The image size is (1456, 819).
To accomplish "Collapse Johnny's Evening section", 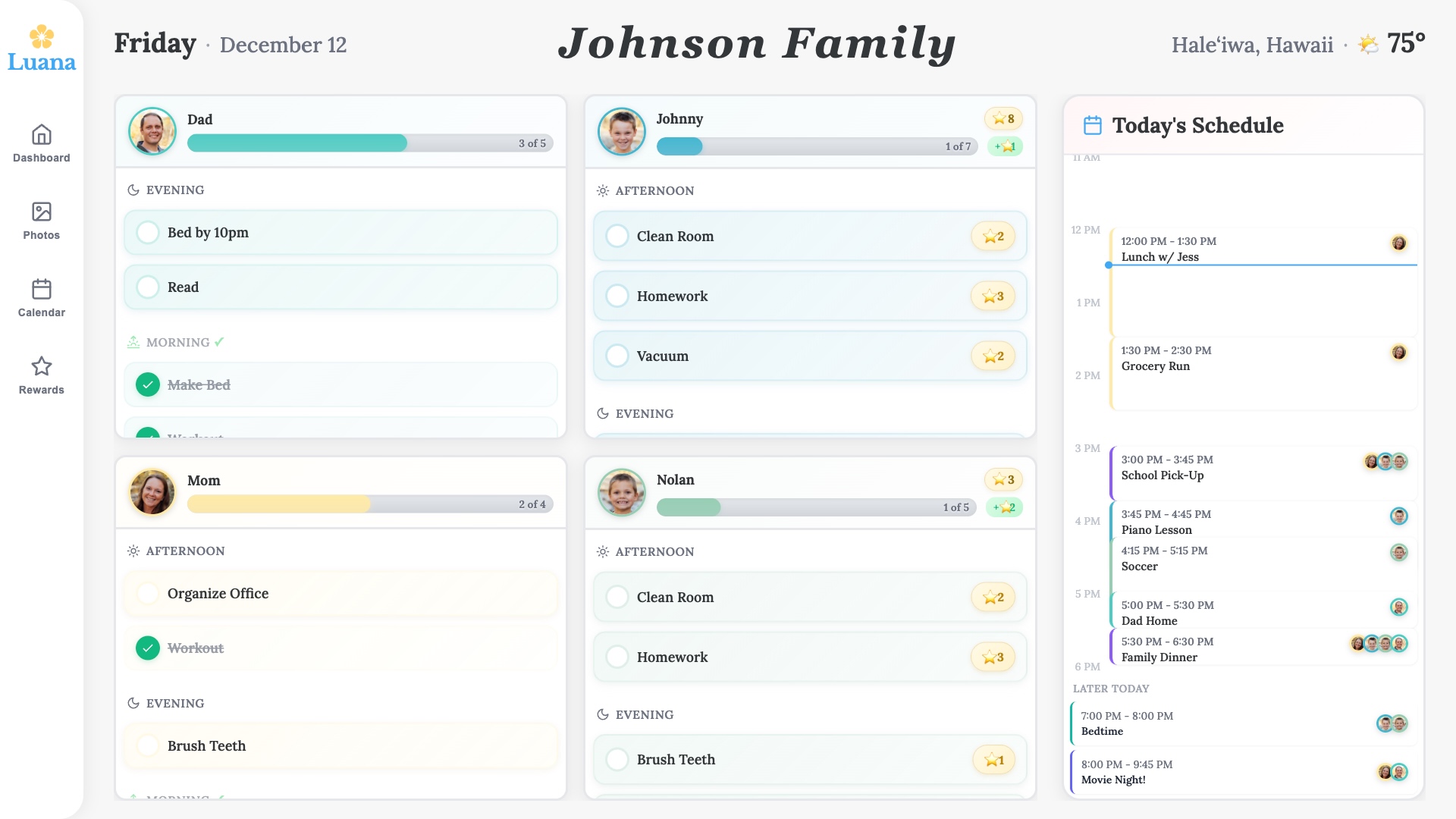I will 644,413.
